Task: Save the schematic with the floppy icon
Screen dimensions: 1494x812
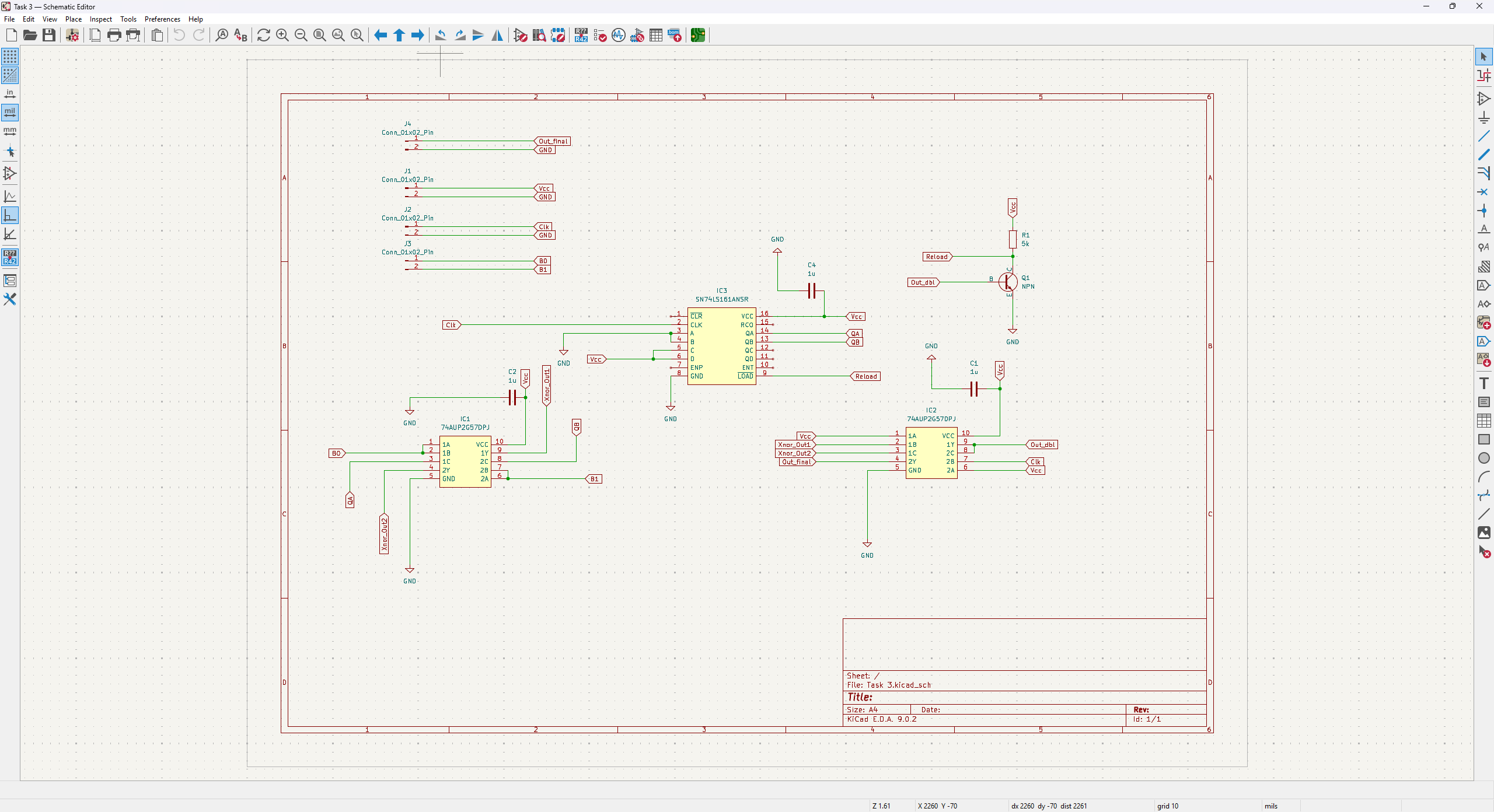Action: click(48, 36)
